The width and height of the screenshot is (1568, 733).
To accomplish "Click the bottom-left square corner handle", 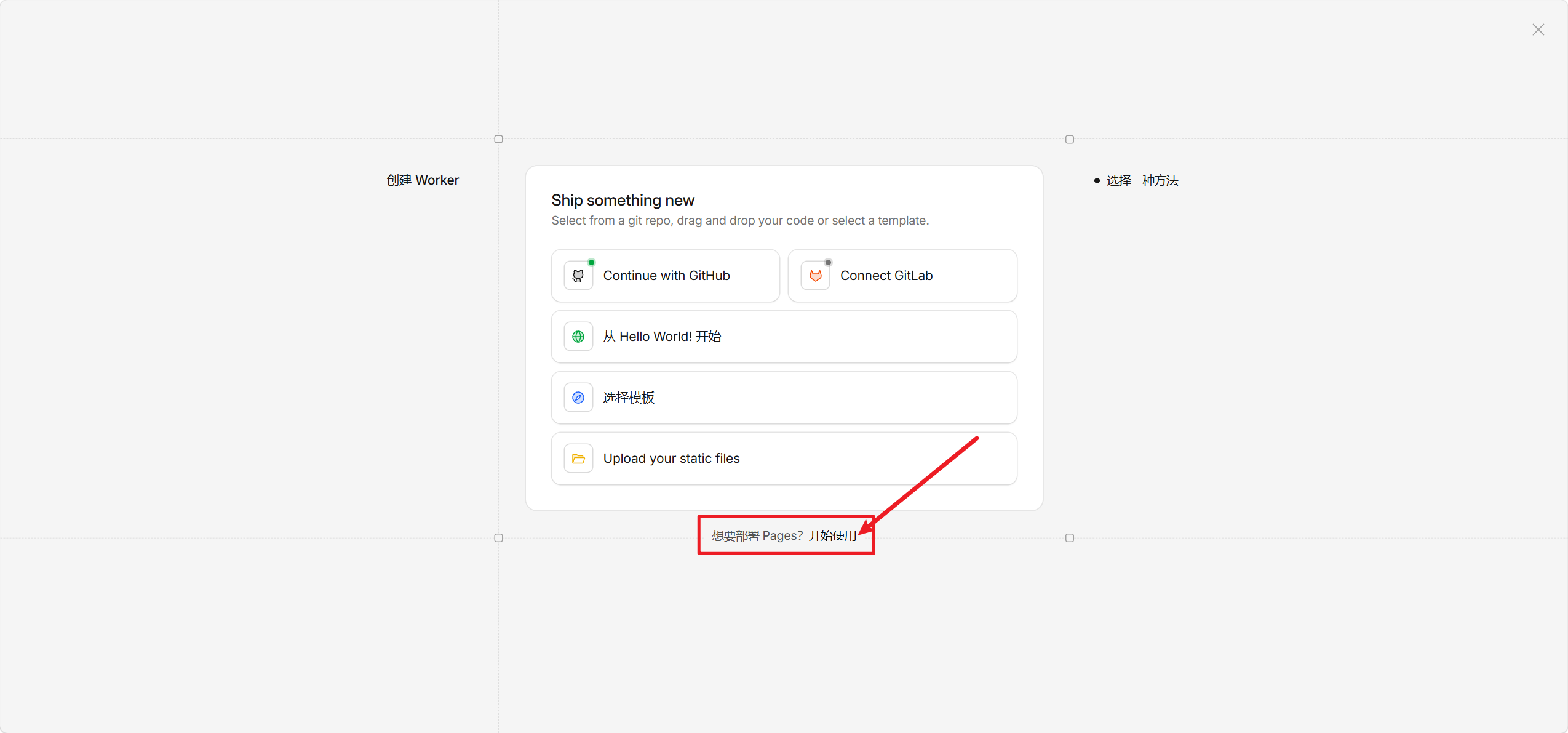I will 498,538.
